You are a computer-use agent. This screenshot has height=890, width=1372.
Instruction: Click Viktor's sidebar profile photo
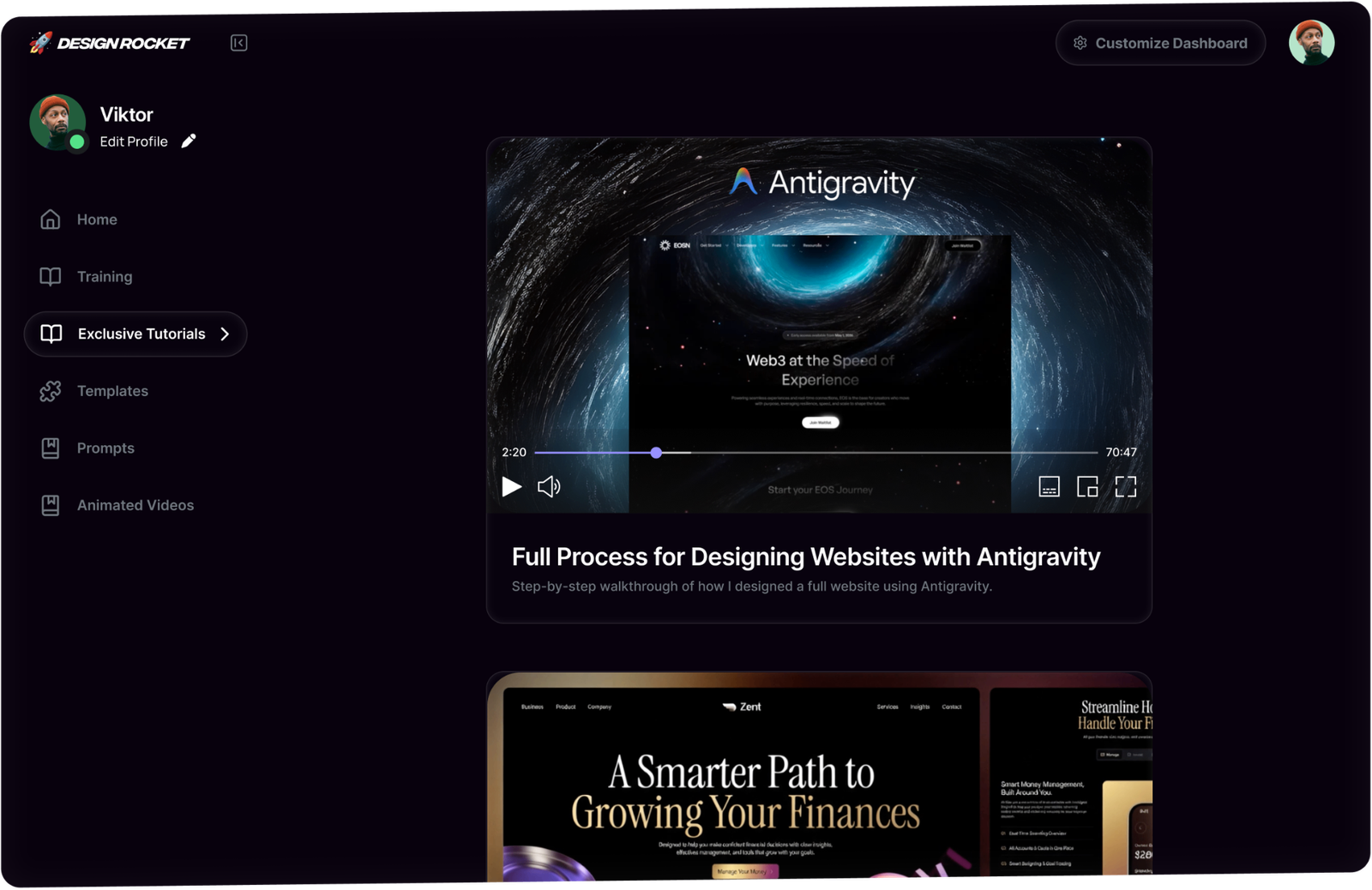pyautogui.click(x=57, y=123)
